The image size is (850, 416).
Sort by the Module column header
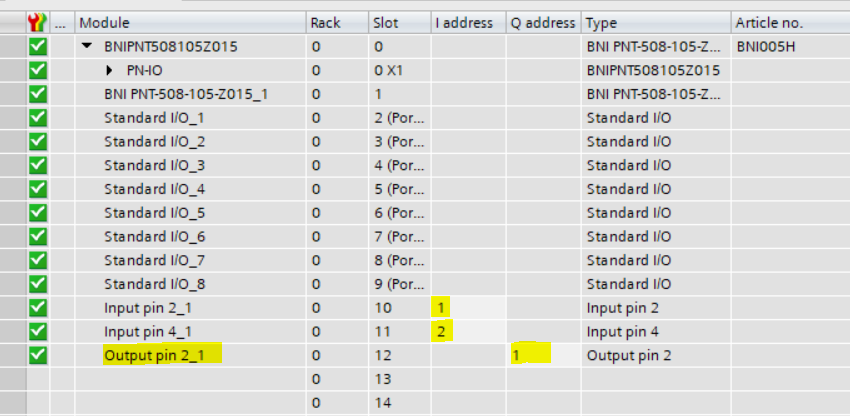(x=190, y=22)
